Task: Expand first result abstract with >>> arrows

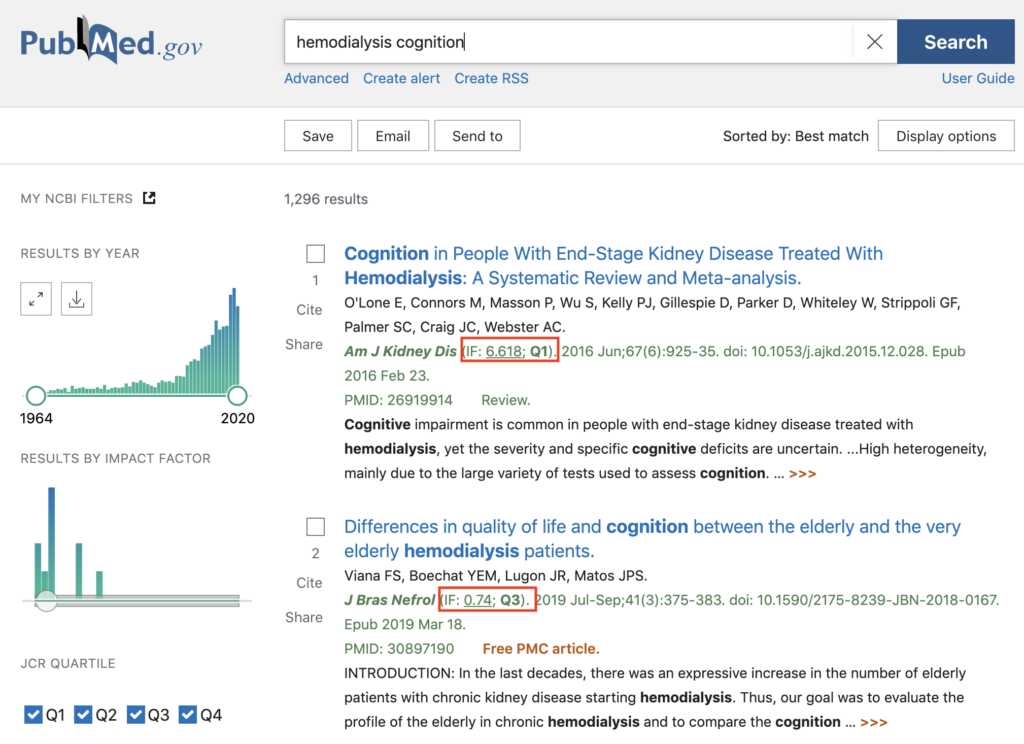Action: 802,474
